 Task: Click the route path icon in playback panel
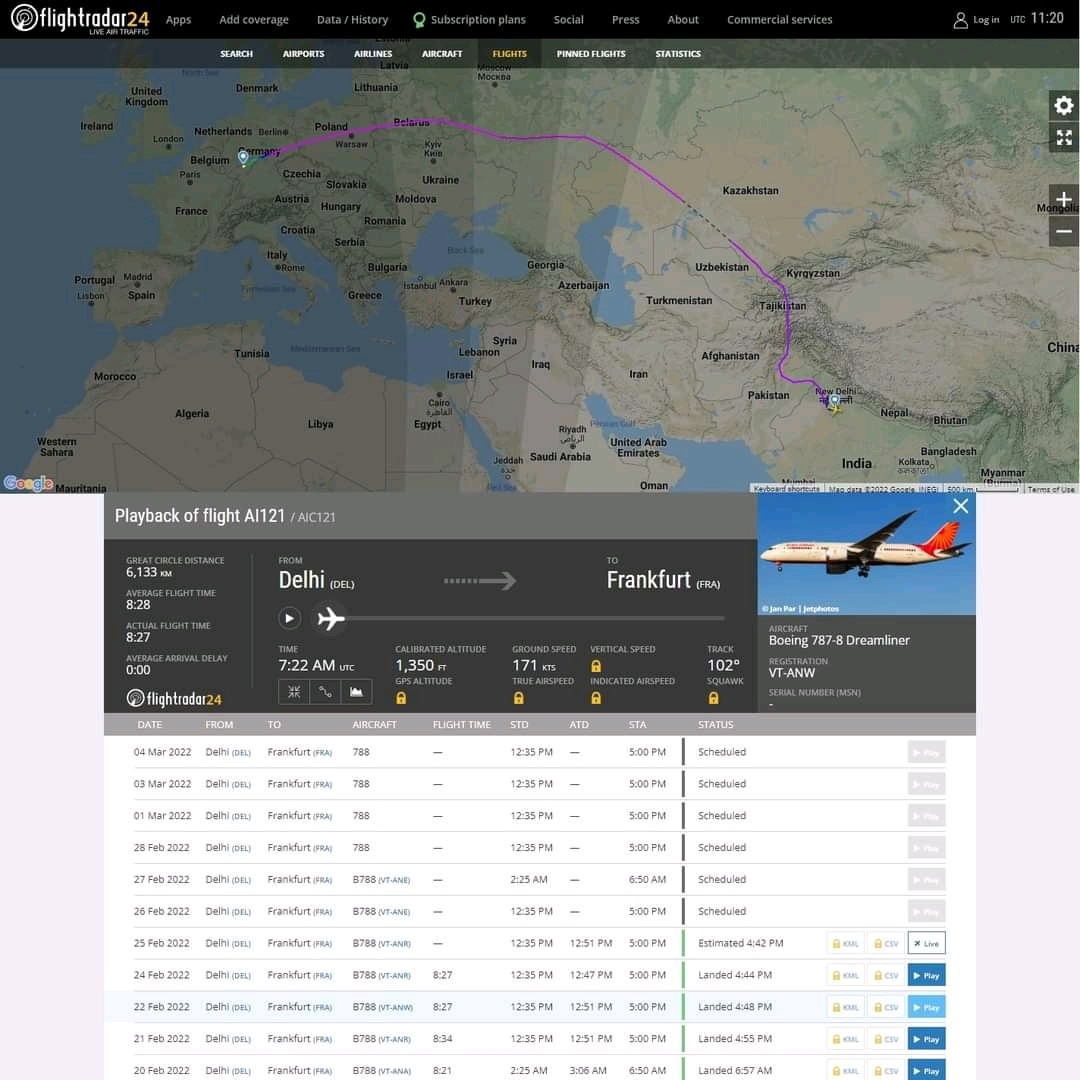325,691
